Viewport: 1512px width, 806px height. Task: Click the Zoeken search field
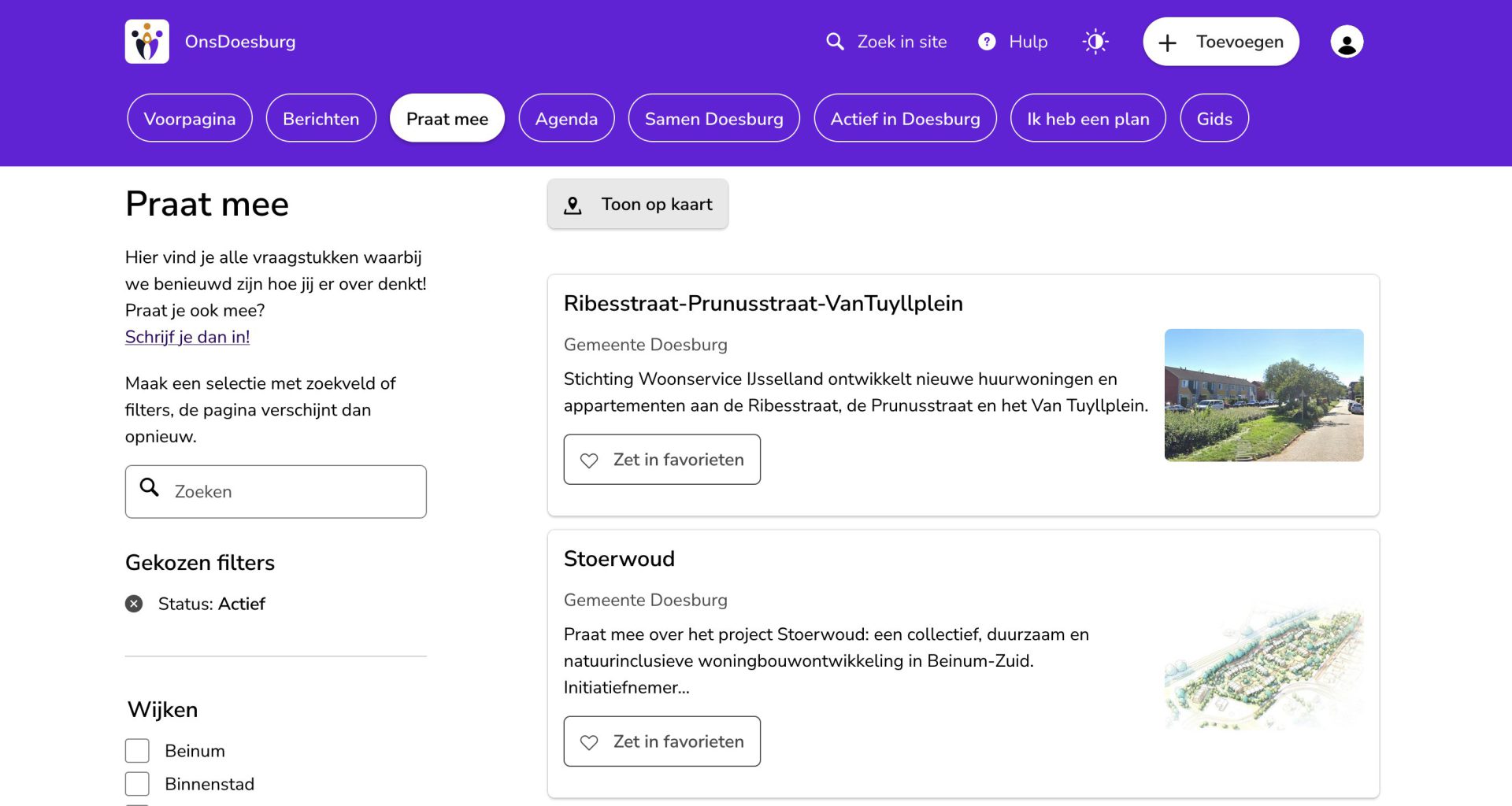click(x=291, y=492)
